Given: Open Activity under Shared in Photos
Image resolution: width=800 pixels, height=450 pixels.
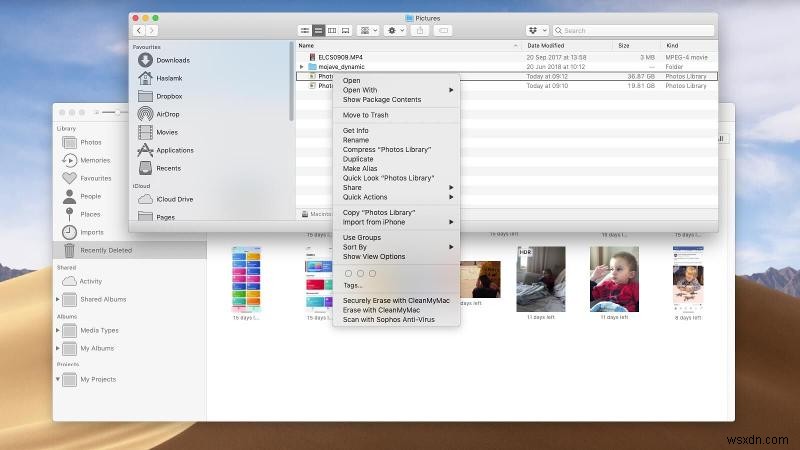Looking at the screenshot, I should (x=90, y=281).
